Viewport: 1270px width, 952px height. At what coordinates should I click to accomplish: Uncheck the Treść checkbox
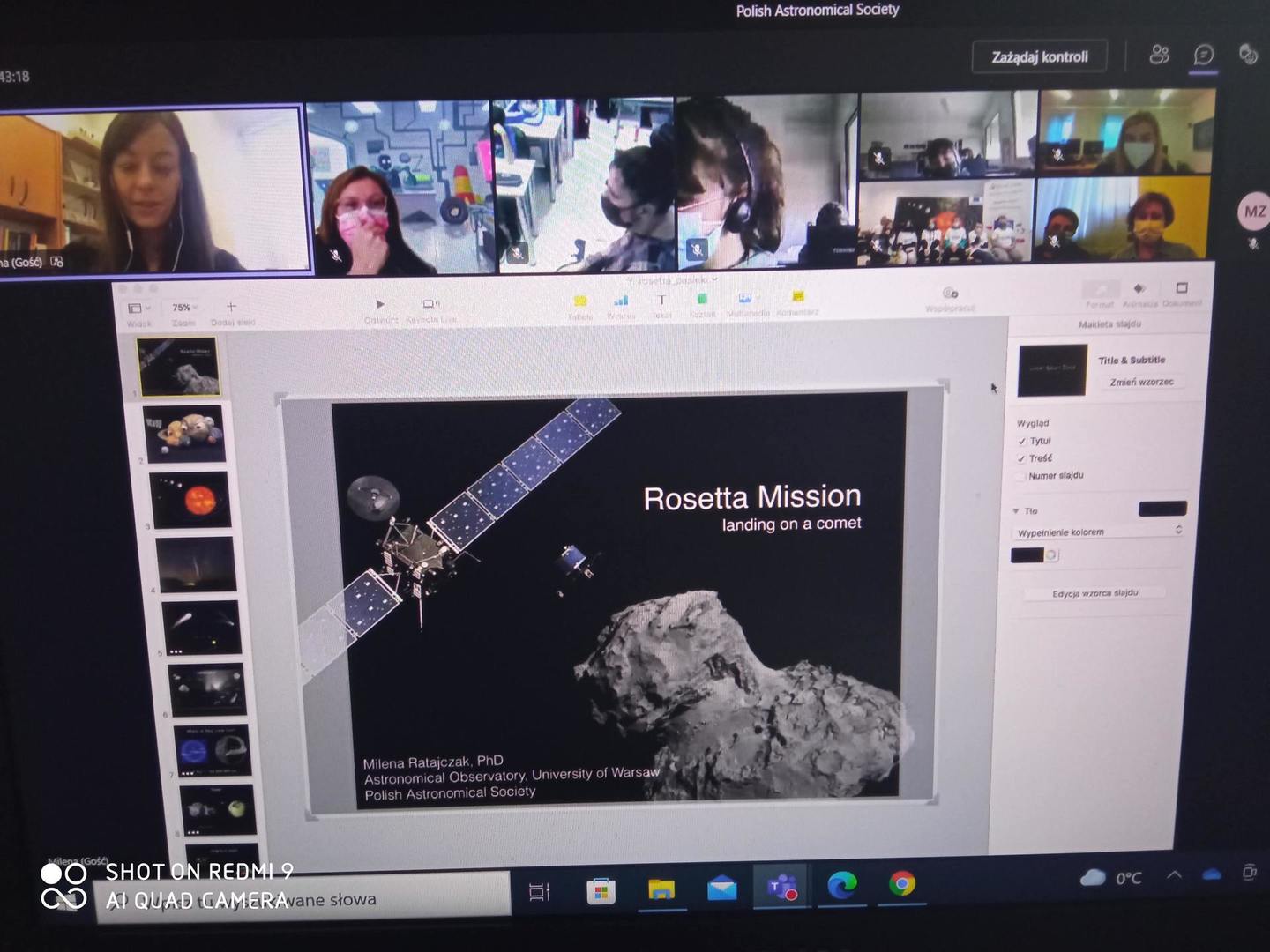1021,458
